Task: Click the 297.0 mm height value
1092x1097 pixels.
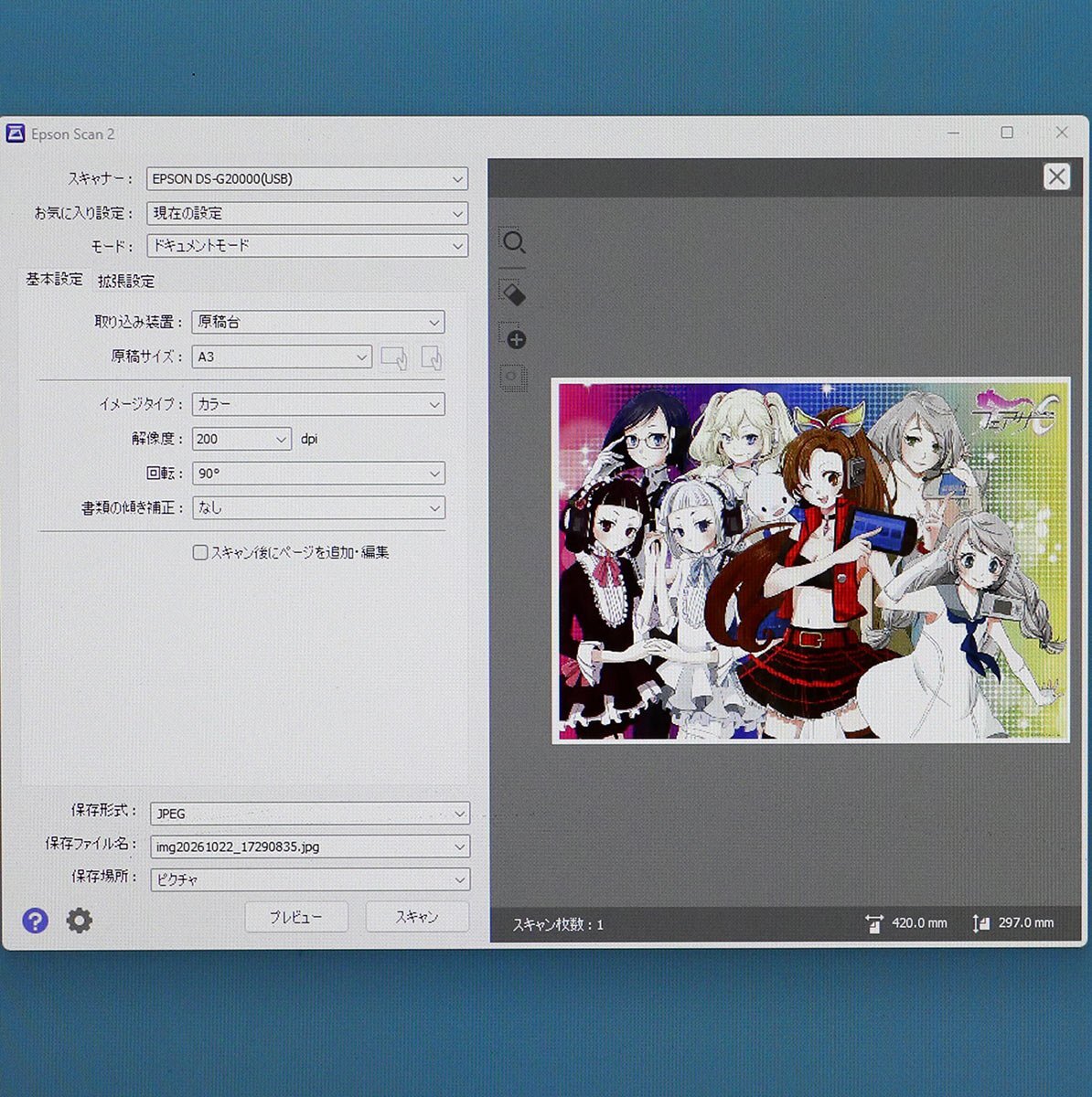Action: point(1026,923)
